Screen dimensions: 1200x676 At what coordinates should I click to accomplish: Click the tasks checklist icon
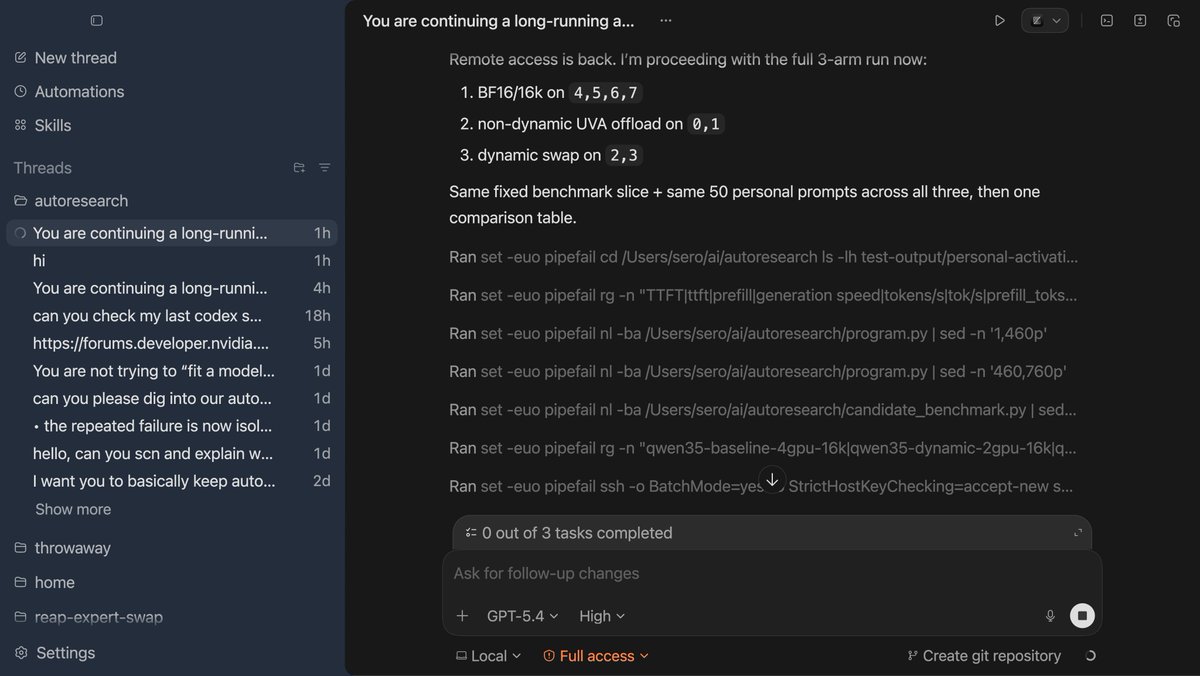coord(471,533)
